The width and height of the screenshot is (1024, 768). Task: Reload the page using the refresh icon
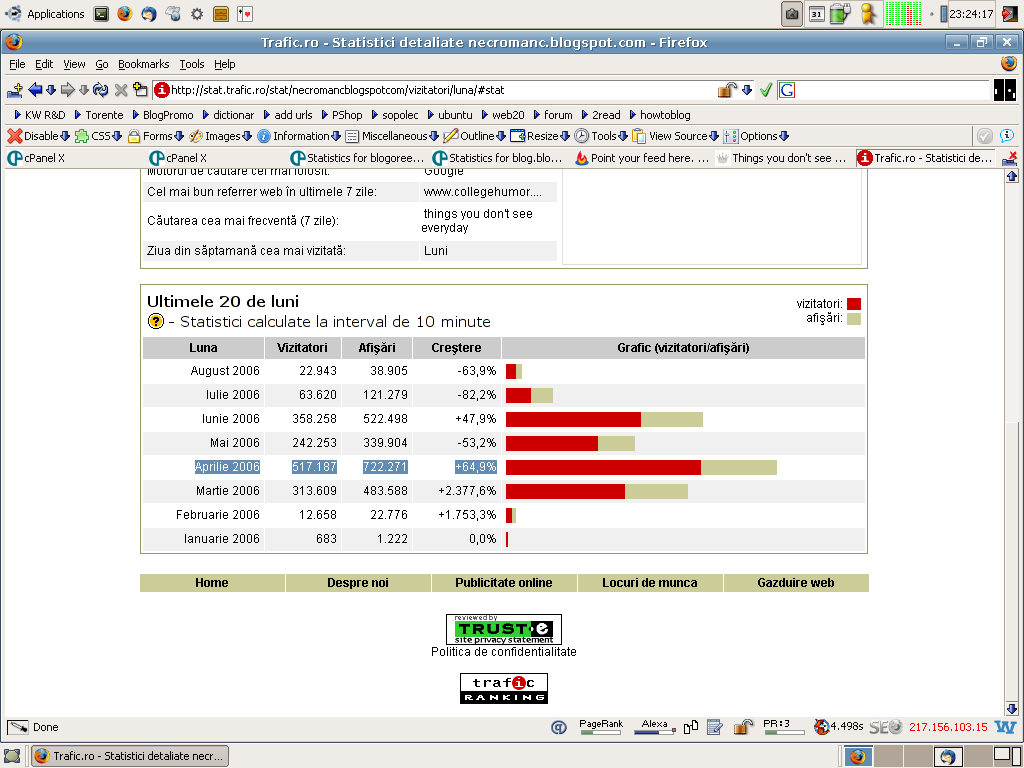(100, 90)
